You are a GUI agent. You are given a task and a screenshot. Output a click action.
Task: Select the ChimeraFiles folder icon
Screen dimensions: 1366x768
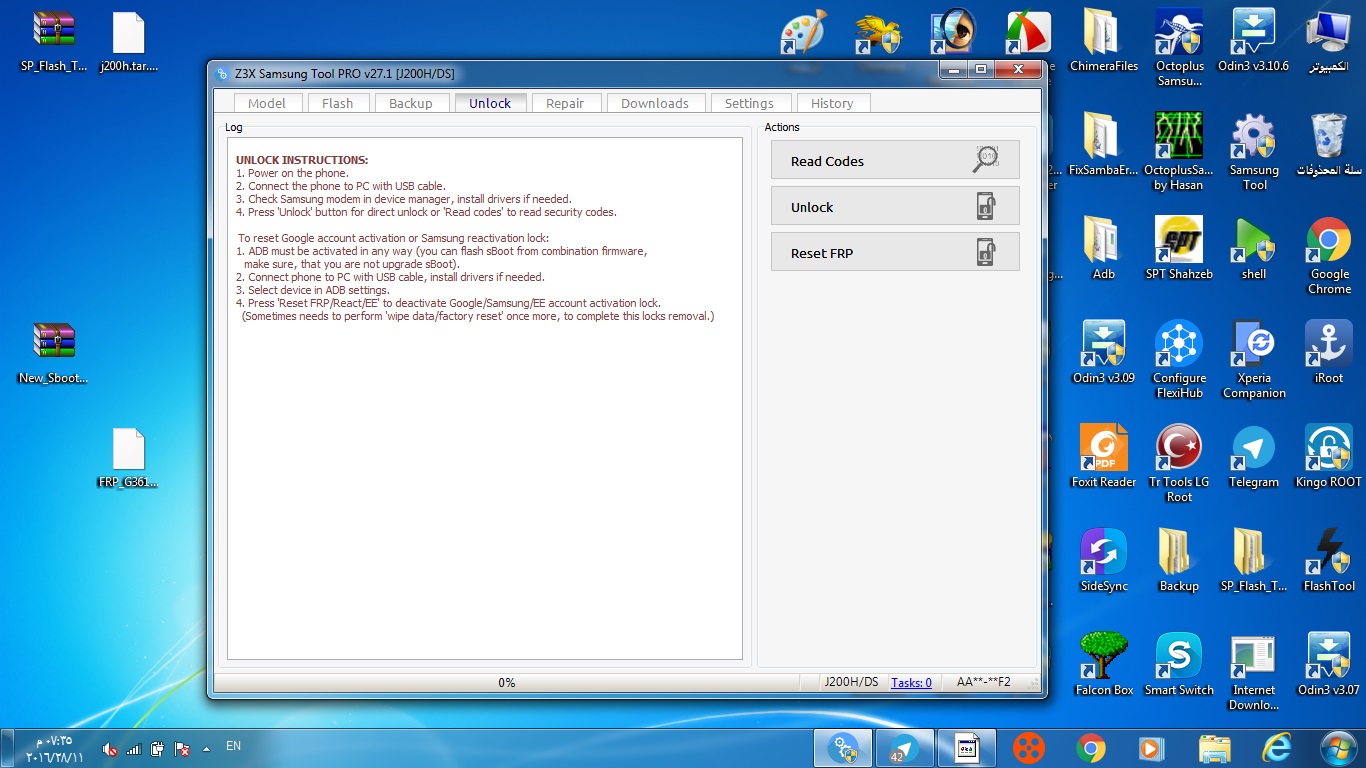point(1104,42)
